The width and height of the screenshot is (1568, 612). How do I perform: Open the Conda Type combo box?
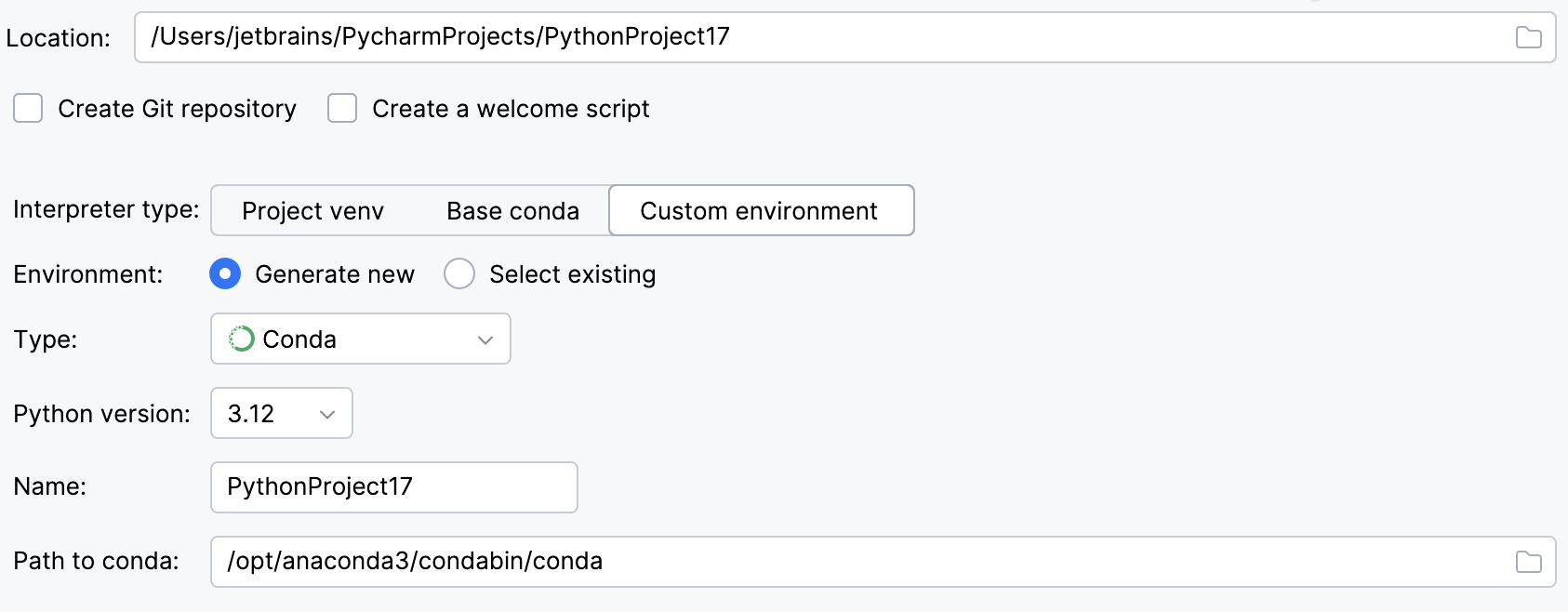coord(360,339)
